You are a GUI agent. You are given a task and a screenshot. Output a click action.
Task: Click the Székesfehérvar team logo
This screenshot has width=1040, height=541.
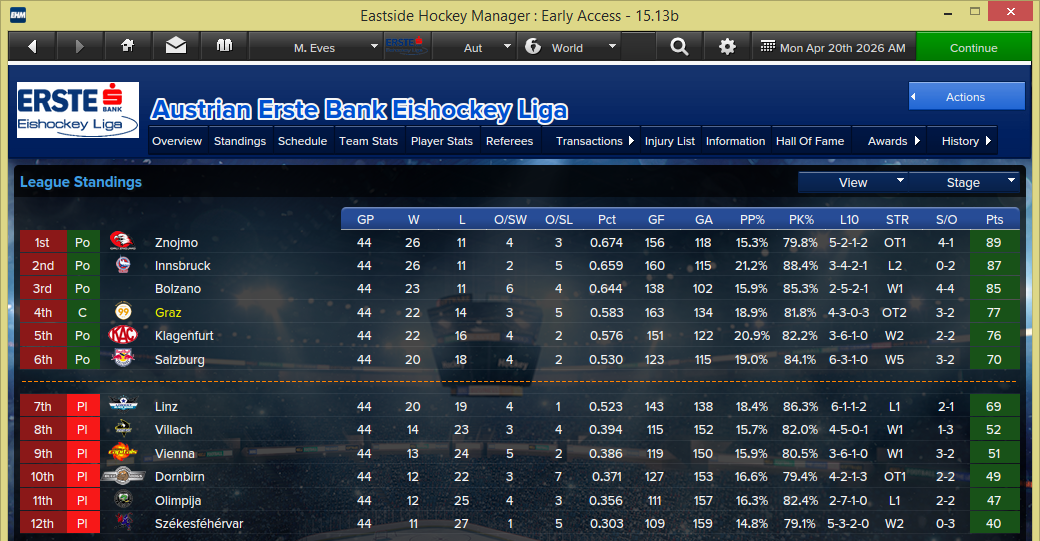pyautogui.click(x=123, y=522)
